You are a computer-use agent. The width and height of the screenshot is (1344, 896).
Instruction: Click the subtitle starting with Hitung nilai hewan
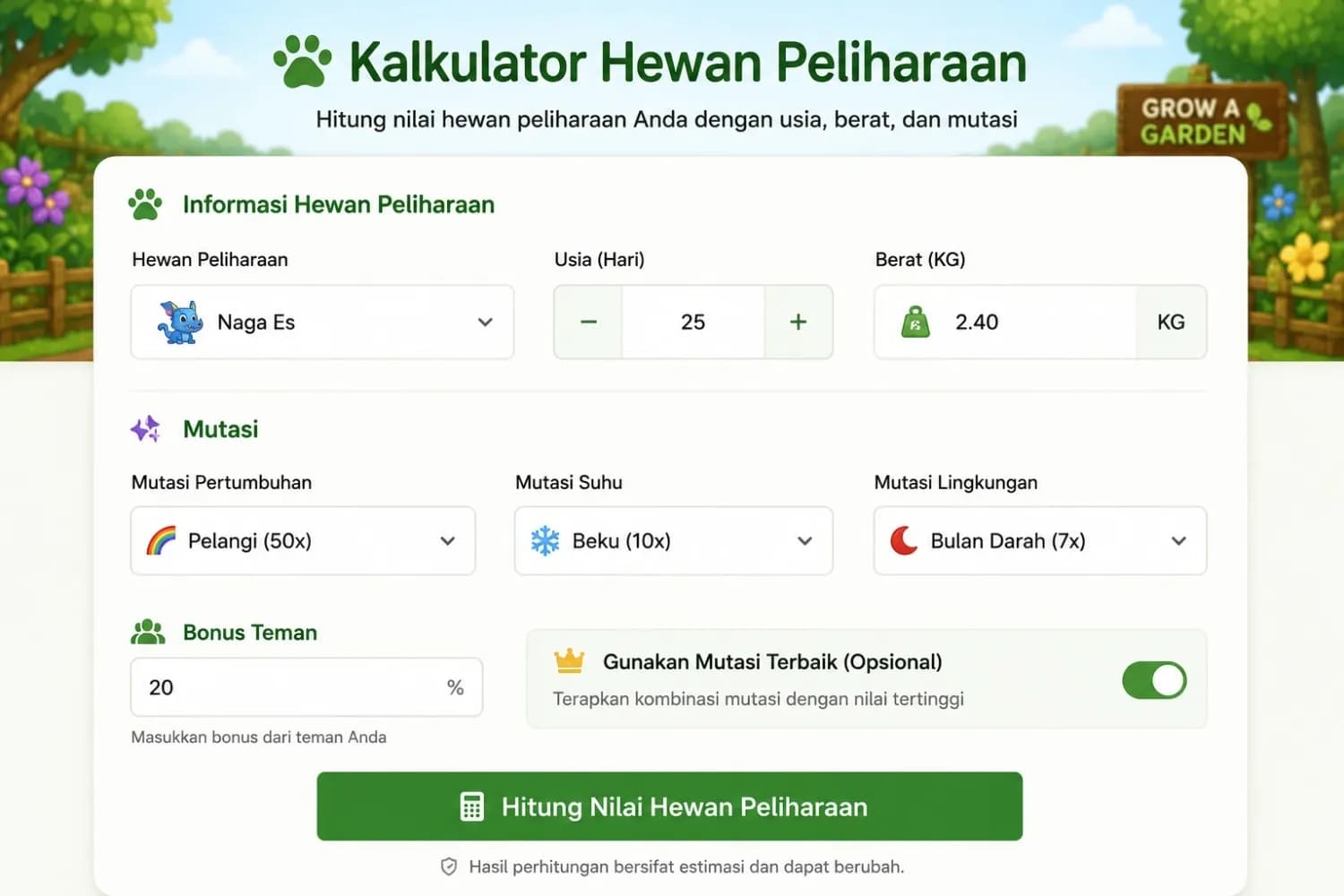(x=667, y=120)
